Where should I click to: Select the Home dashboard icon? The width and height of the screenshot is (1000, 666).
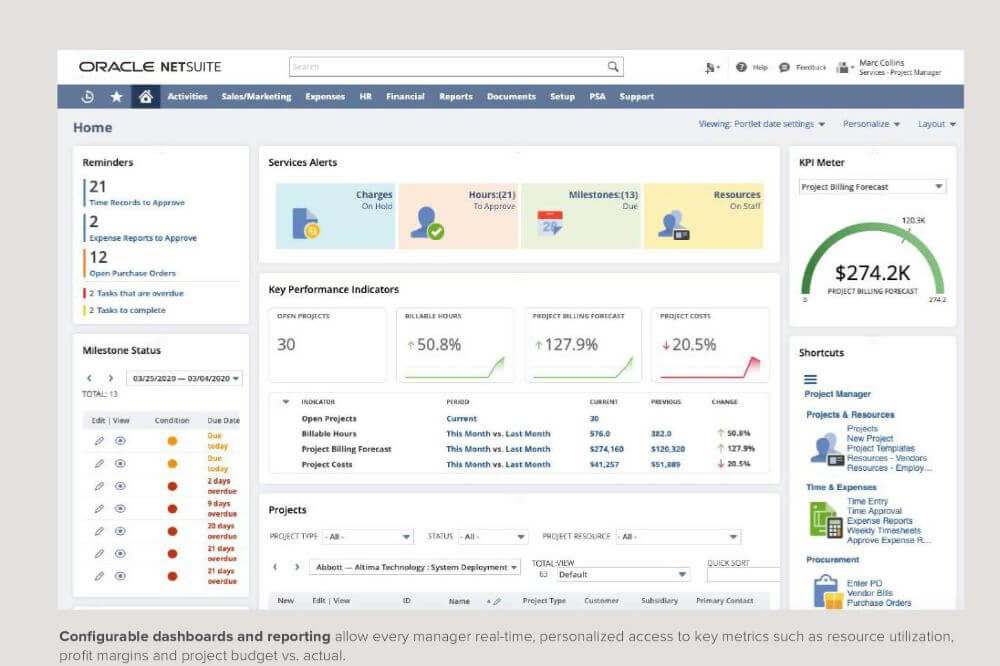point(147,97)
